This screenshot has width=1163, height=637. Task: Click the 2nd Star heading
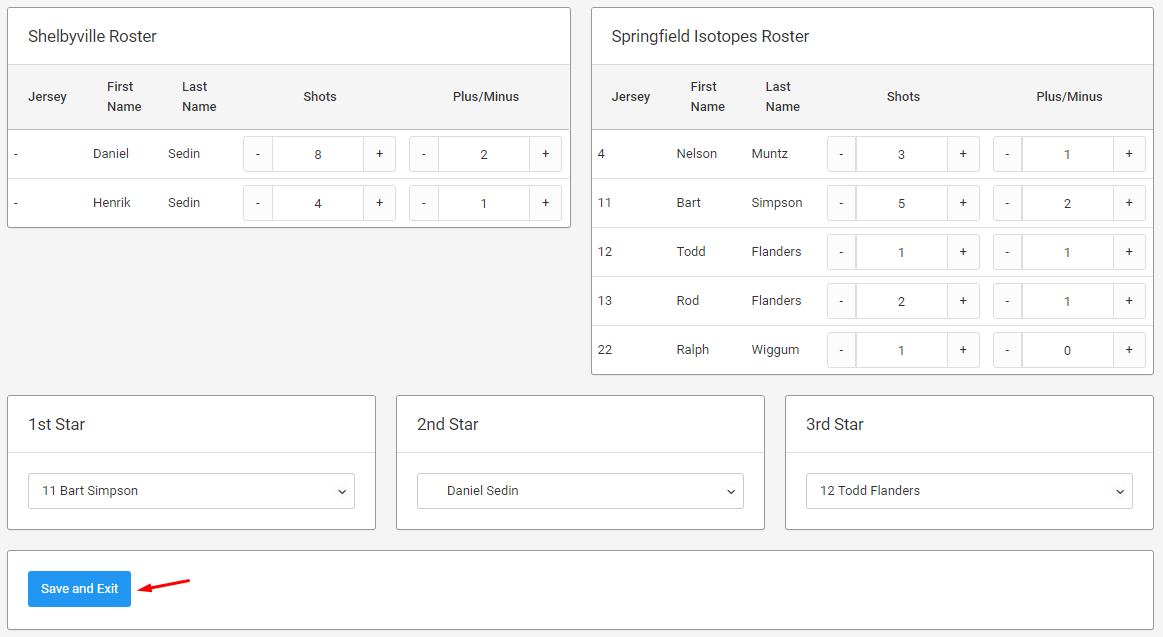click(447, 424)
